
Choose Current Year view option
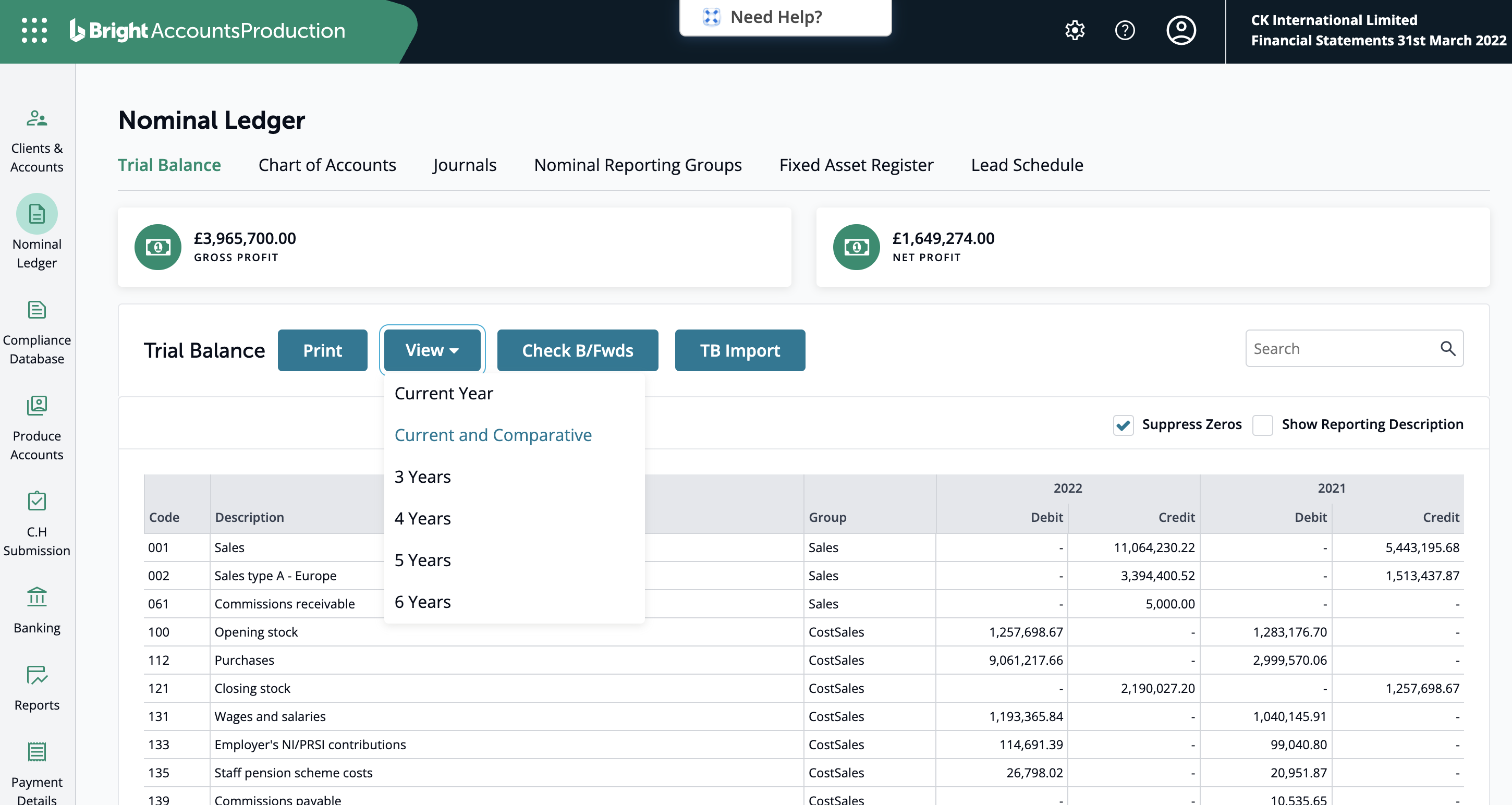[444, 394]
